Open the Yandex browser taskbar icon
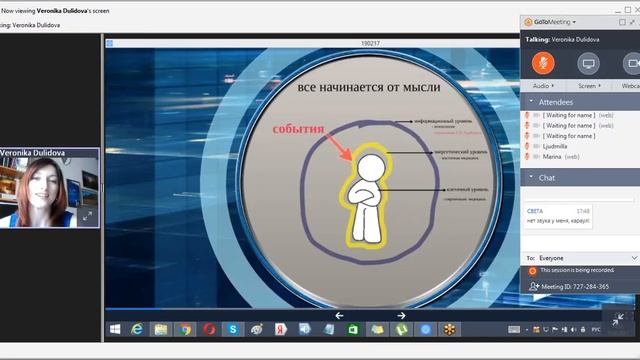Image resolution: width=640 pixels, height=360 pixels. click(x=281, y=329)
